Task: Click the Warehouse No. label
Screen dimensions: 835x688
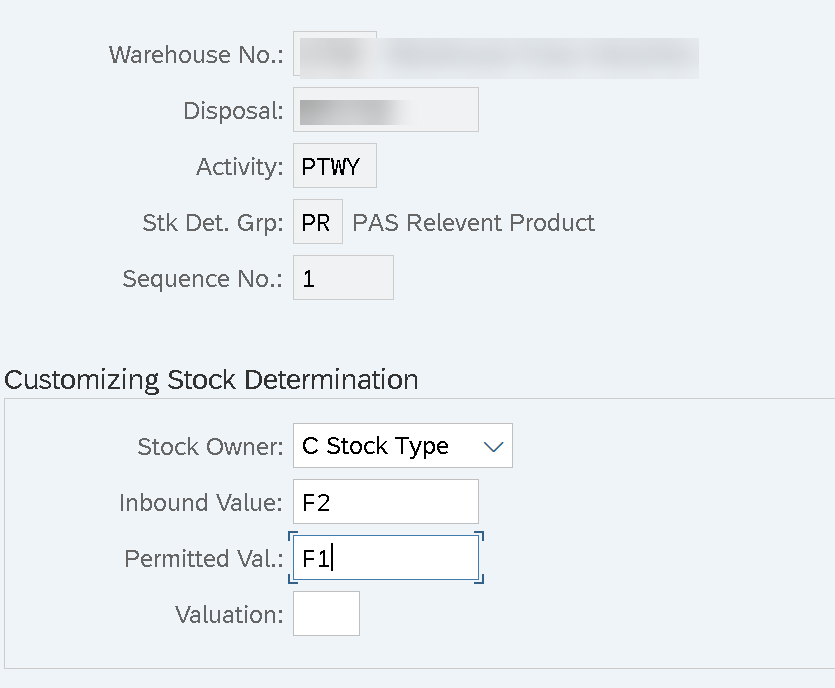Action: click(196, 54)
